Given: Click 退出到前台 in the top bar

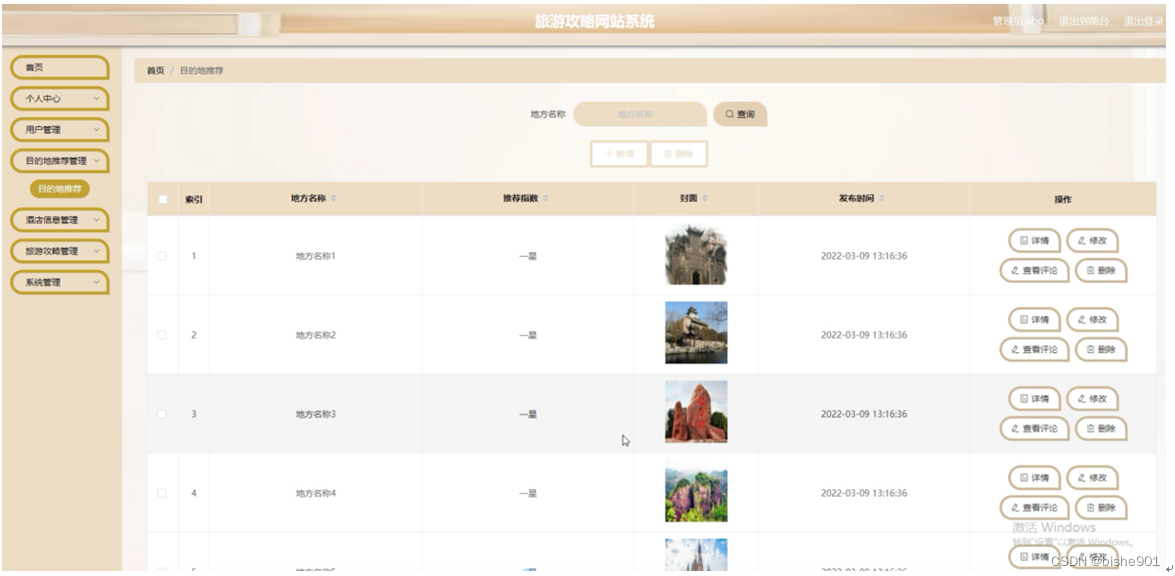Looking at the screenshot, I should click(1084, 21).
